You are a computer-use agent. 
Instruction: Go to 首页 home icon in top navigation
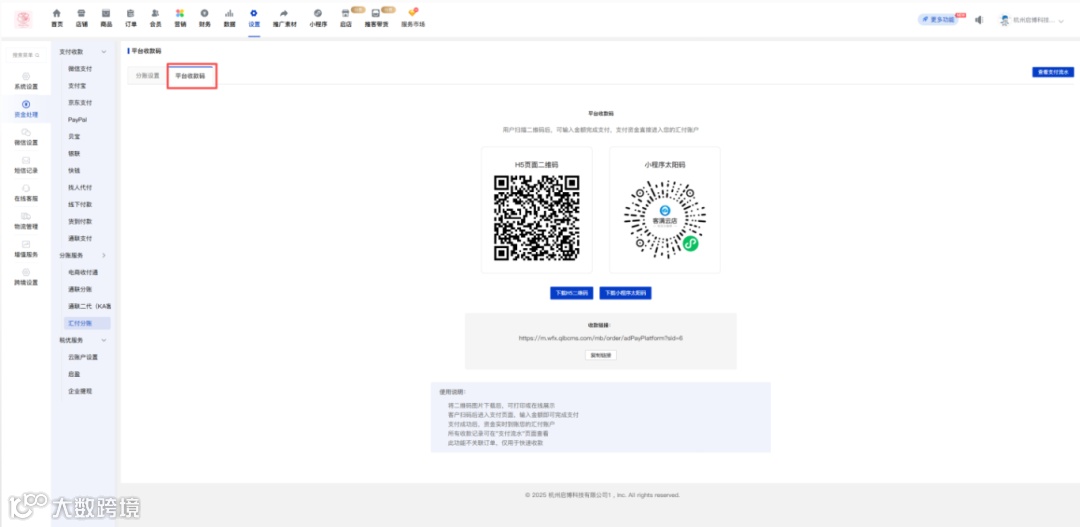coord(56,13)
